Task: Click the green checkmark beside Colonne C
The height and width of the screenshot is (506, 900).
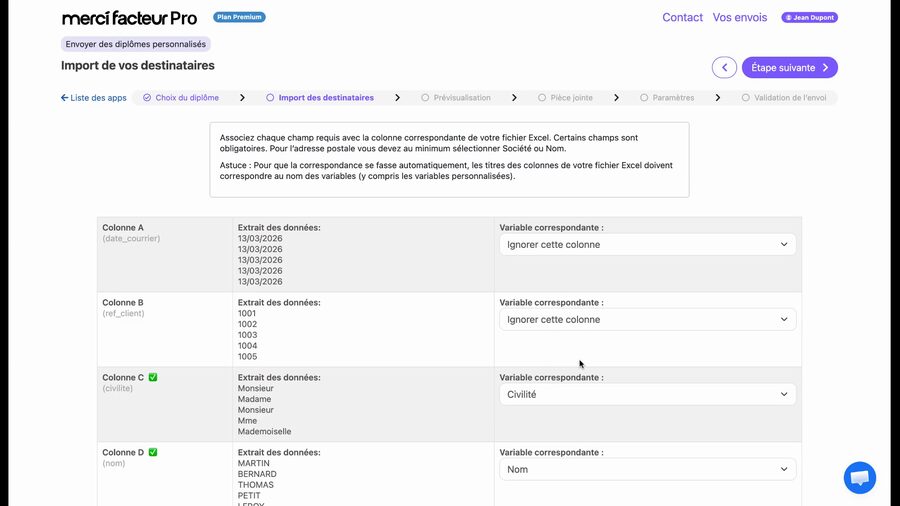Action: click(153, 378)
